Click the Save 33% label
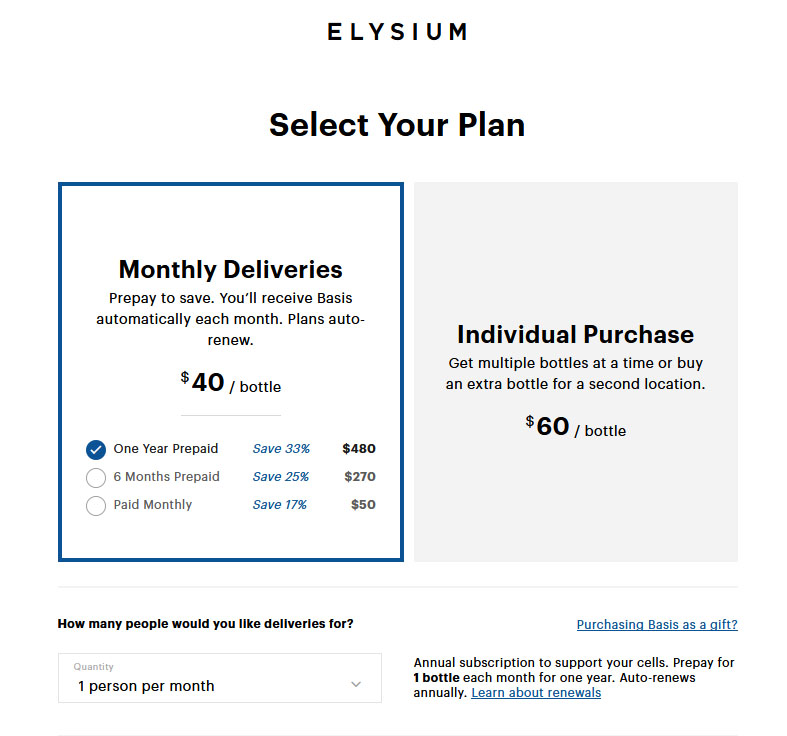The image size is (787, 736). point(281,449)
